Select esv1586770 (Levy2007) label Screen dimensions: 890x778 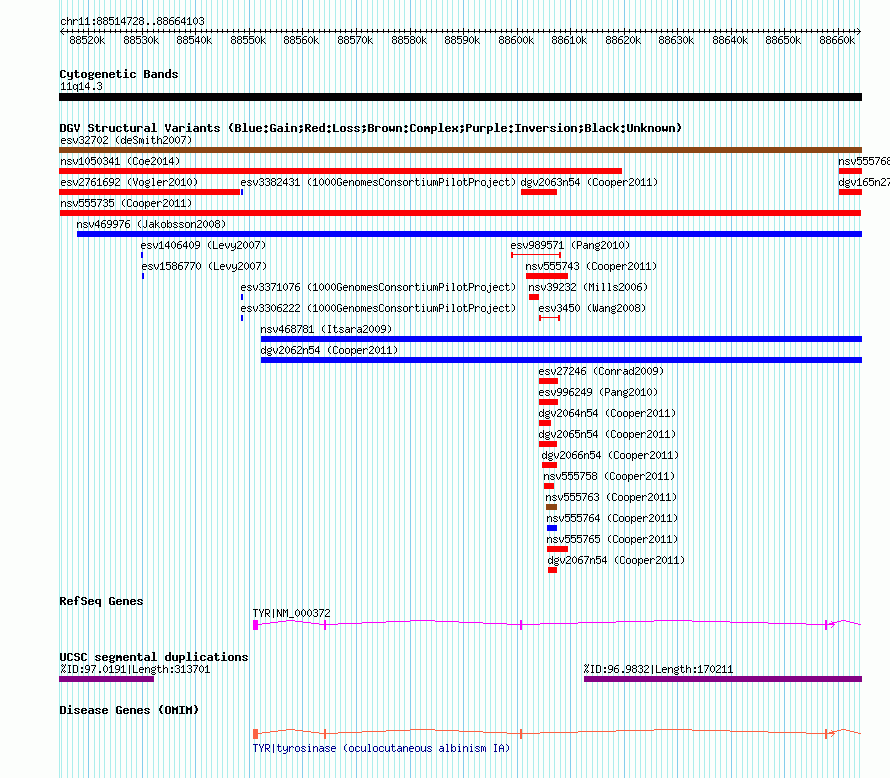204,266
